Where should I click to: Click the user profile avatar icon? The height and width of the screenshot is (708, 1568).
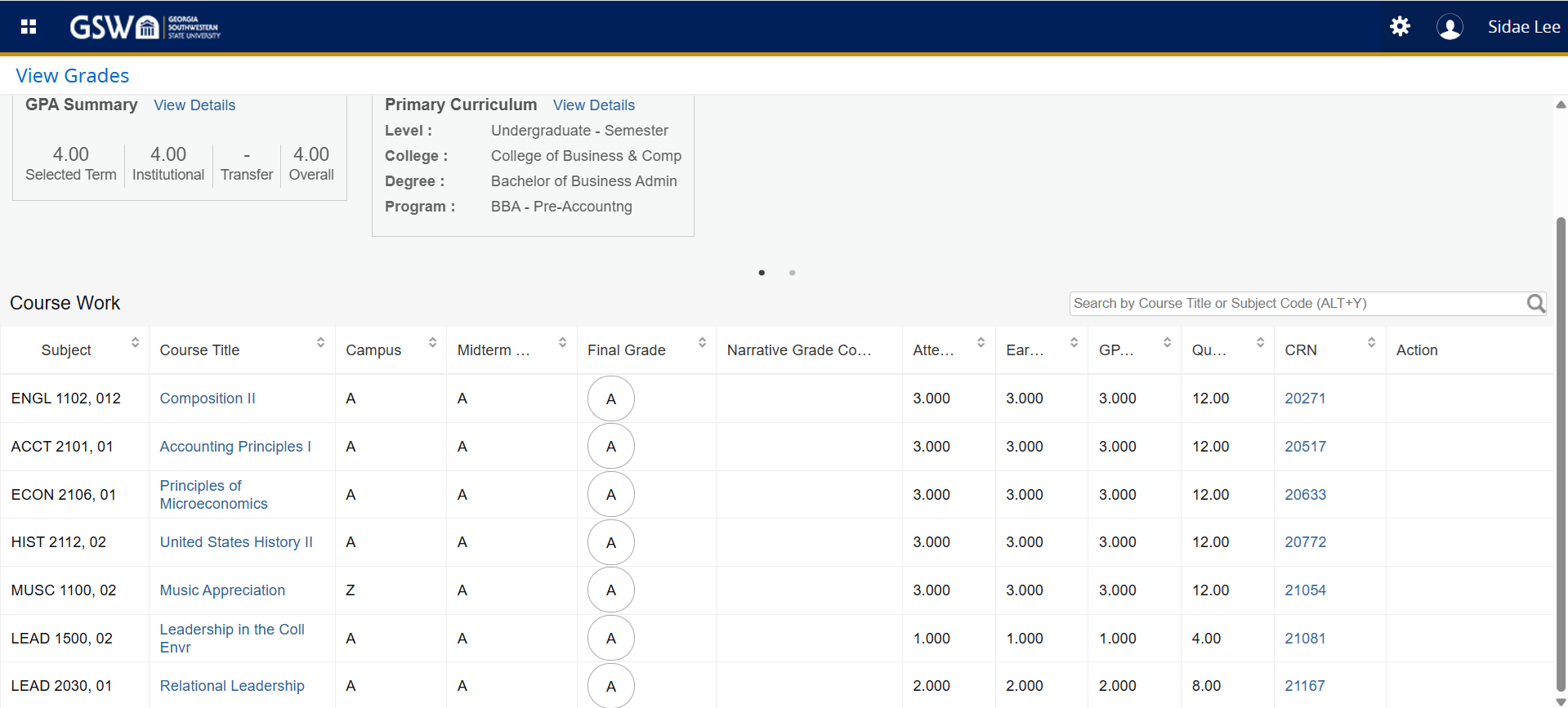[x=1450, y=27]
